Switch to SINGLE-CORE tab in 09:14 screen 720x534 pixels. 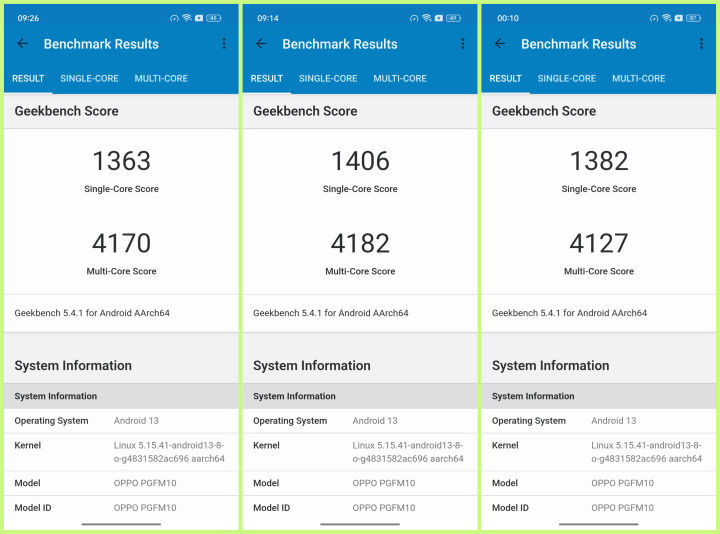coord(328,79)
